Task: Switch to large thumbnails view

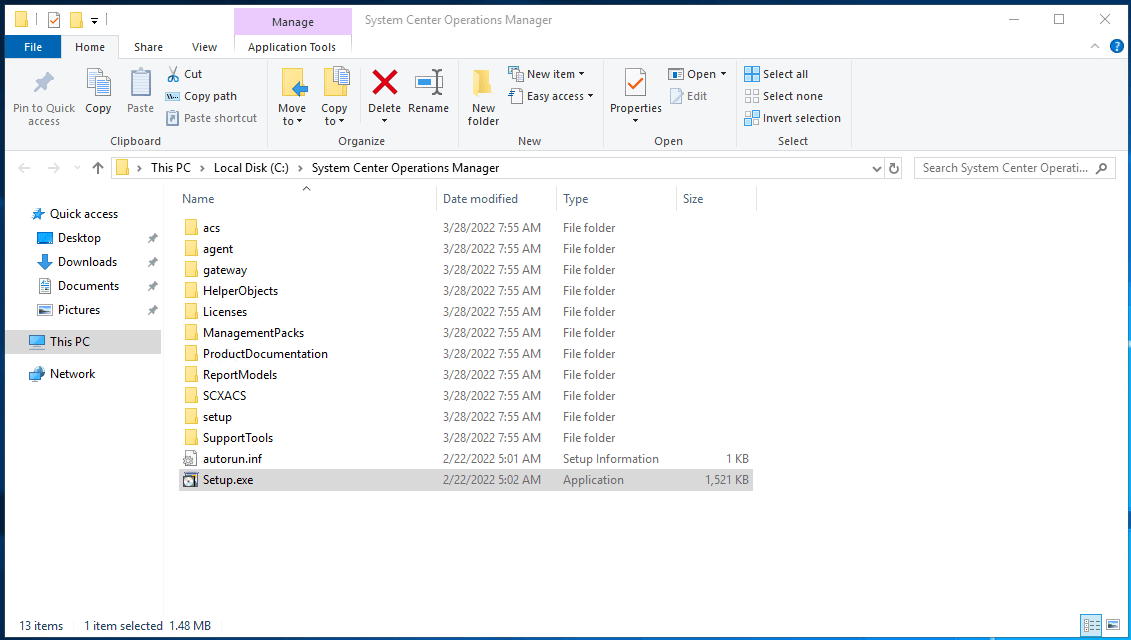Action: pos(1113,625)
